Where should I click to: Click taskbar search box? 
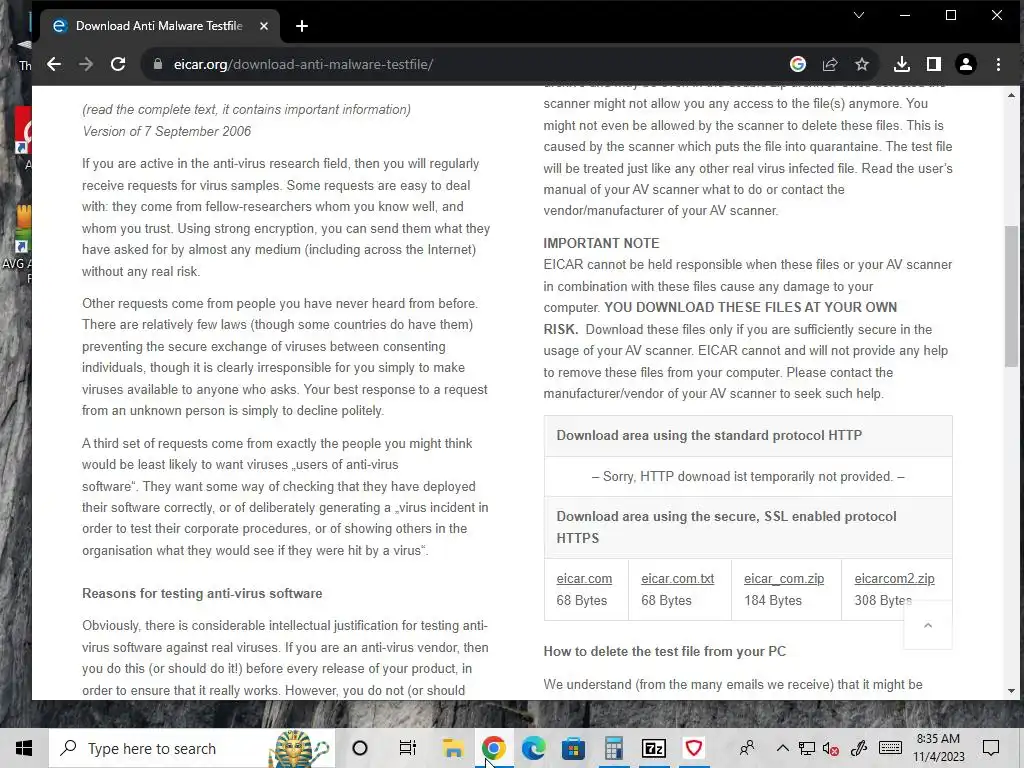coord(192,748)
